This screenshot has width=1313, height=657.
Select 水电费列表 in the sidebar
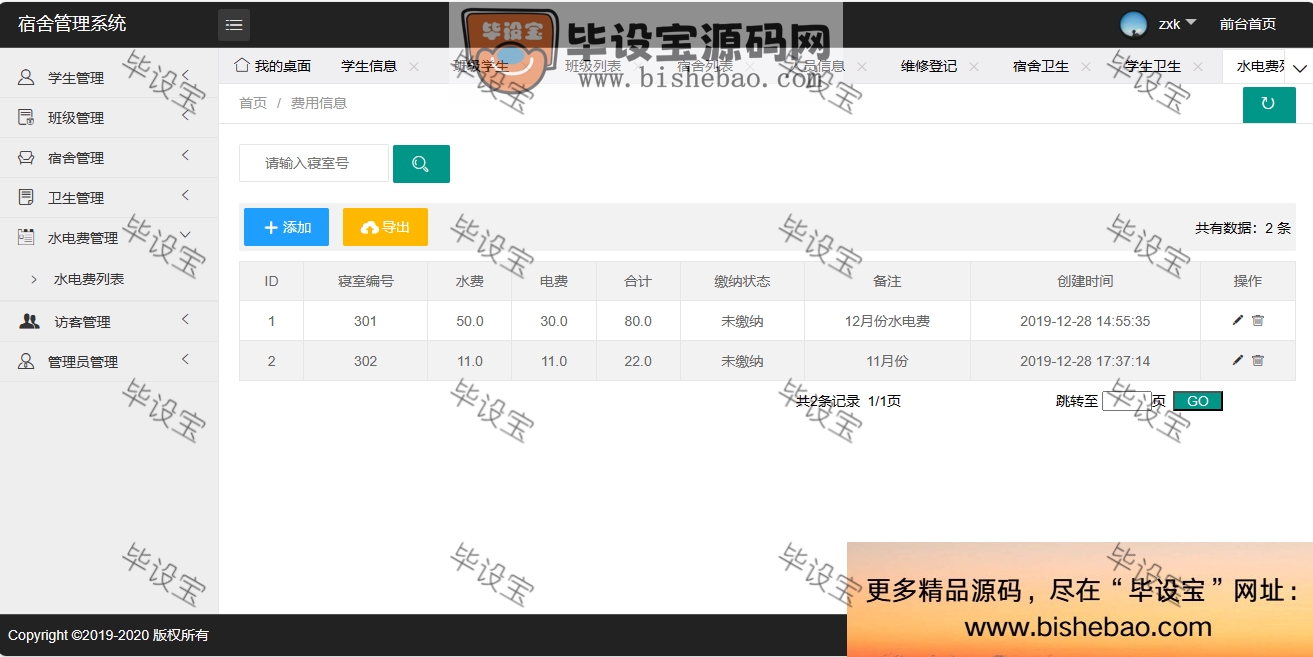tap(89, 279)
